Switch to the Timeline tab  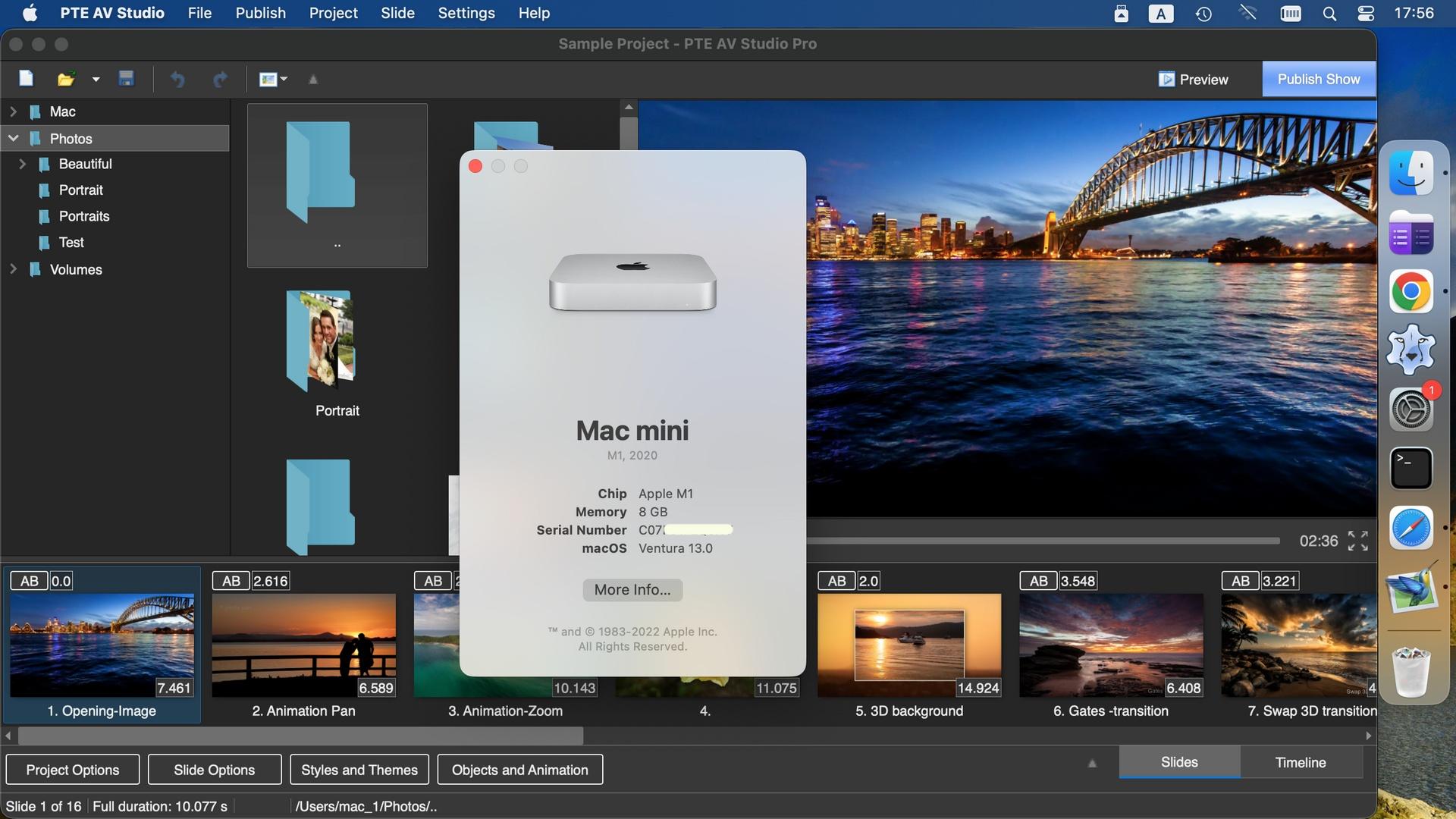[1301, 762]
